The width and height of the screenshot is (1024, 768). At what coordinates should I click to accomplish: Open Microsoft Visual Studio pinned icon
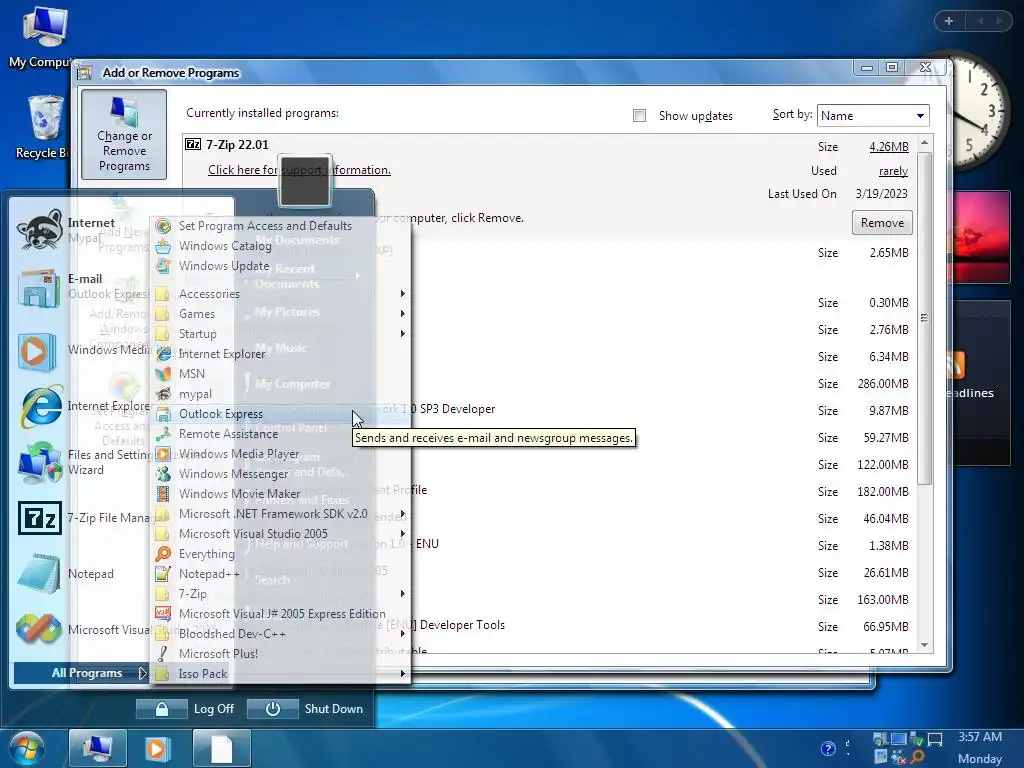tap(39, 630)
